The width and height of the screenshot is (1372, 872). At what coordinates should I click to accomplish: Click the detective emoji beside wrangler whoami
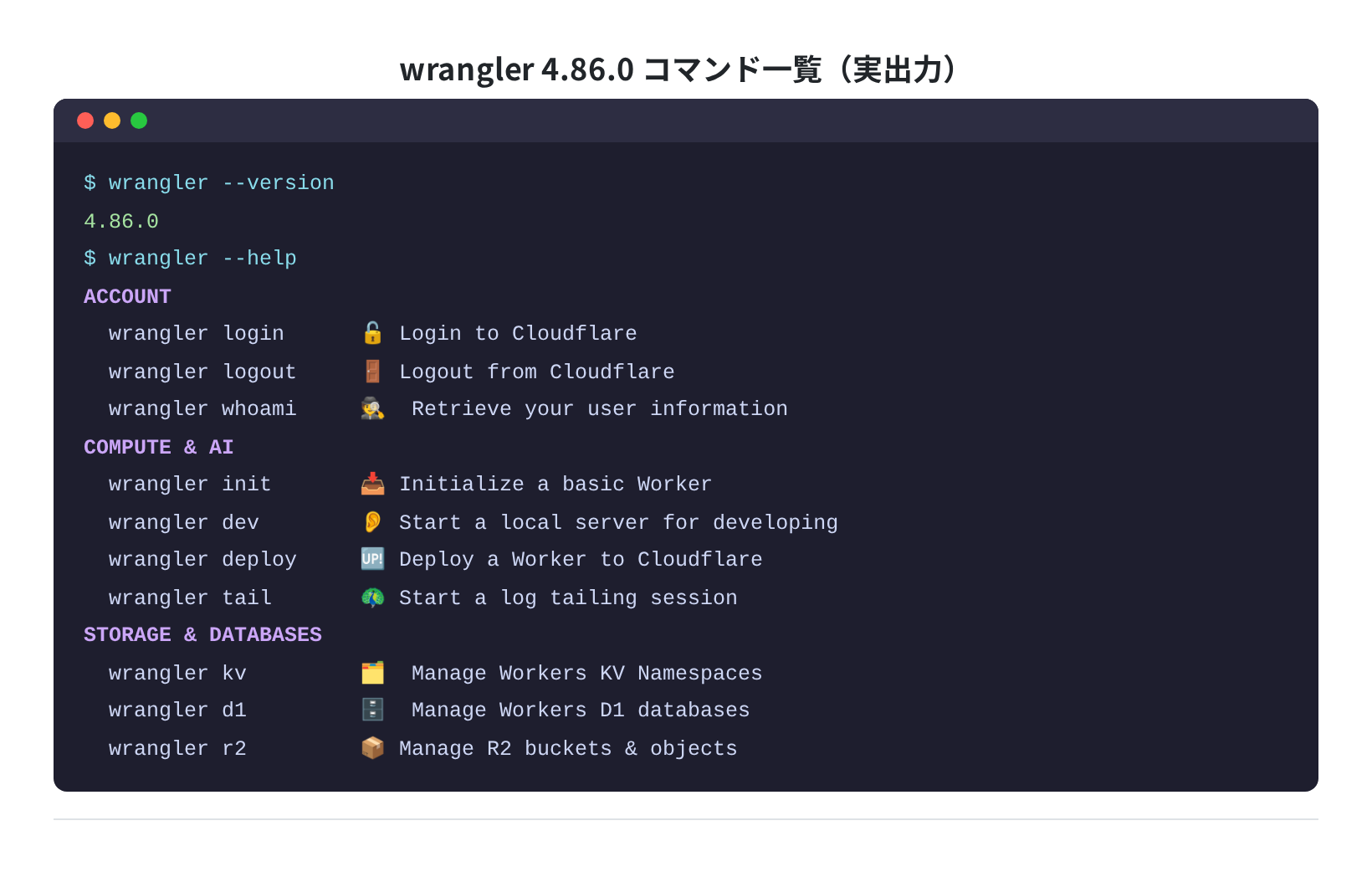(x=372, y=408)
